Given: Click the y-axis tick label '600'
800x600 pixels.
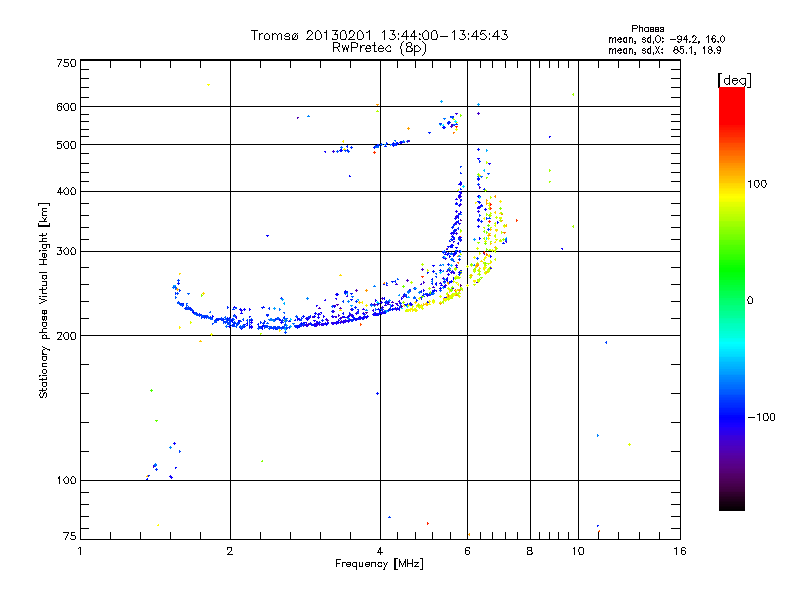Looking at the screenshot, I should point(67,107).
